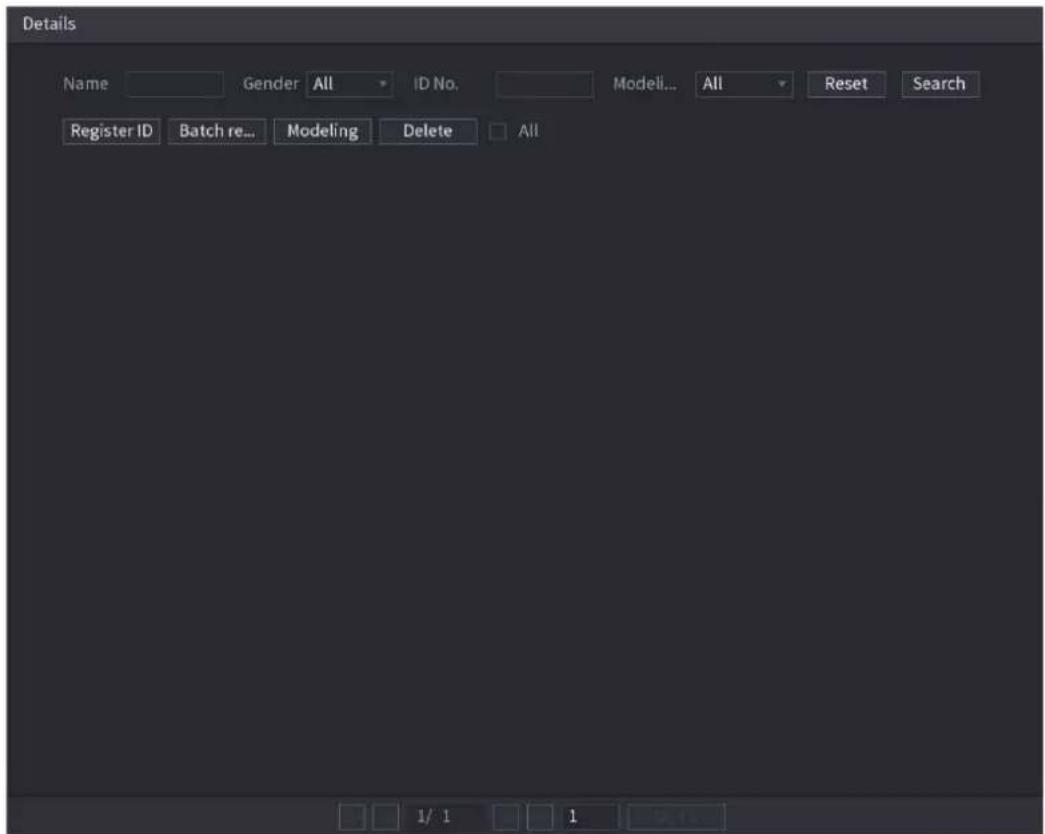Click the Batch register button
This screenshot has height=834, width=1045.
[x=217, y=131]
